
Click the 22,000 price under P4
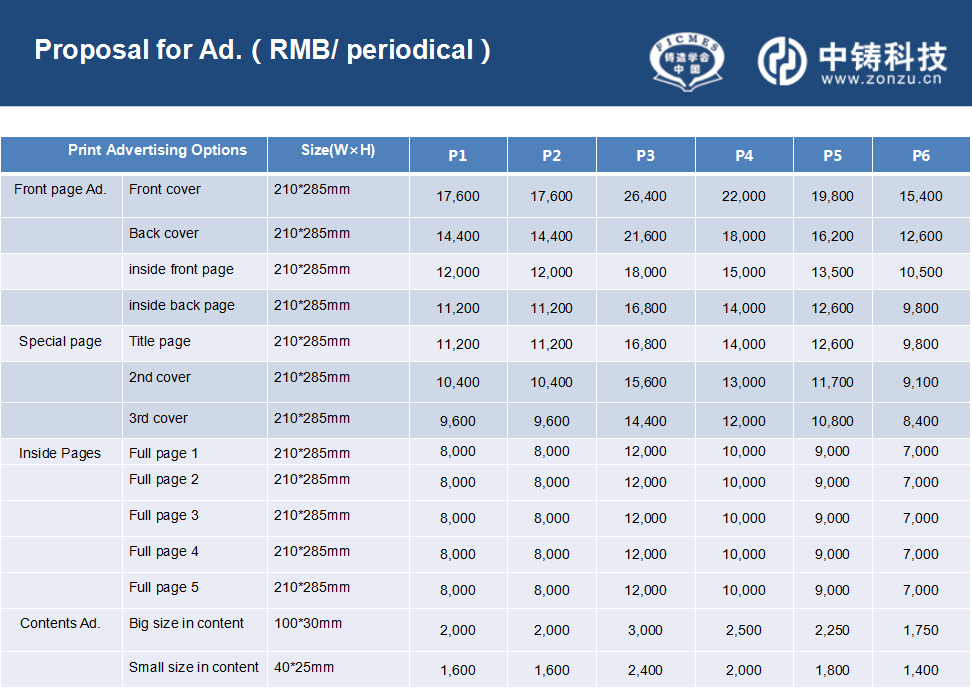pyautogui.click(x=743, y=196)
